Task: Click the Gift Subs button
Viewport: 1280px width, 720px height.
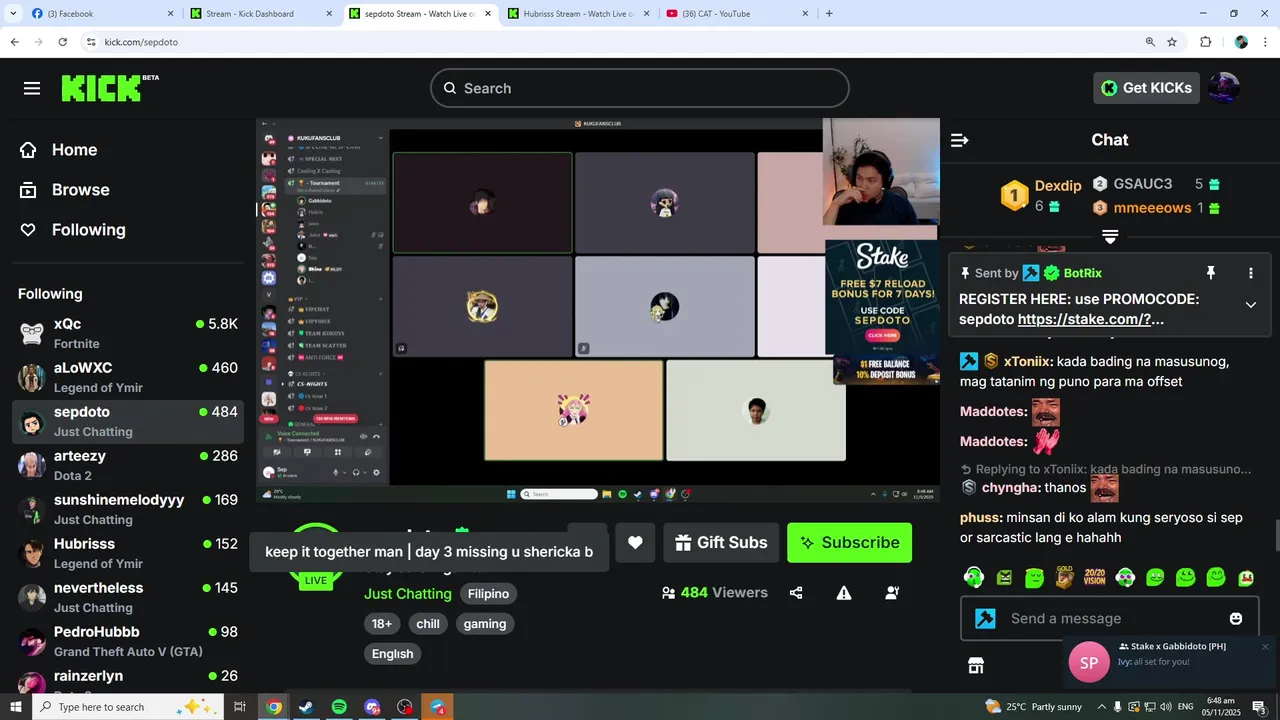Action: pos(721,542)
